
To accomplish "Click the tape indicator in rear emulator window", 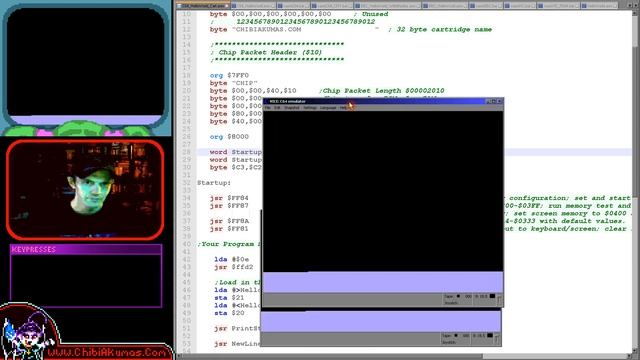I will coord(456,336).
